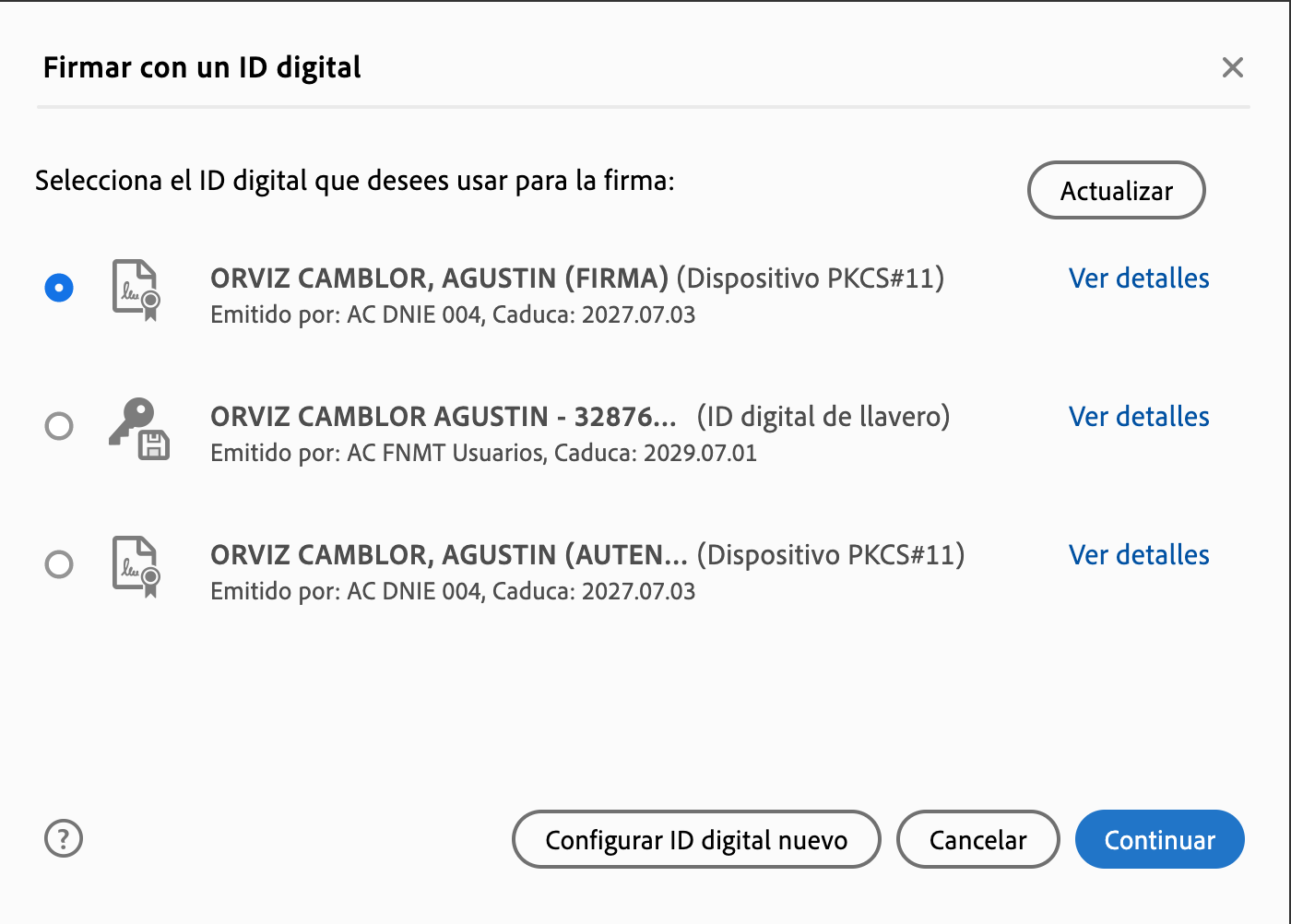The image size is (1291, 924).
Task: Click the certificate icon beside the AUTEN ID
Action: pos(136,566)
